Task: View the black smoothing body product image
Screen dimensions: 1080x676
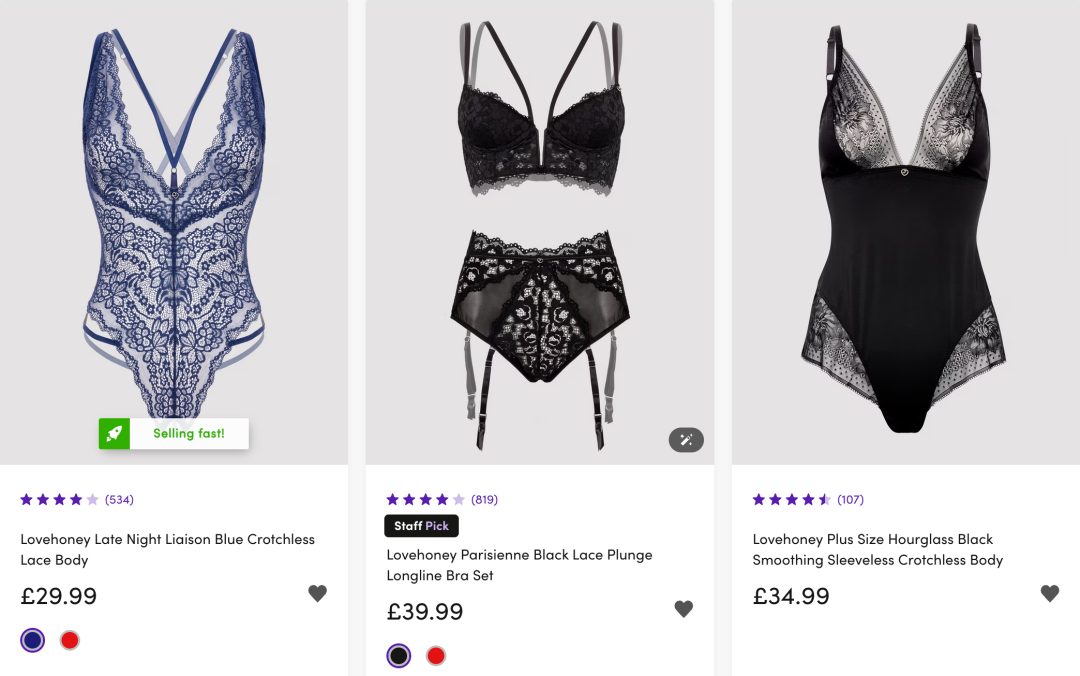Action: point(905,230)
